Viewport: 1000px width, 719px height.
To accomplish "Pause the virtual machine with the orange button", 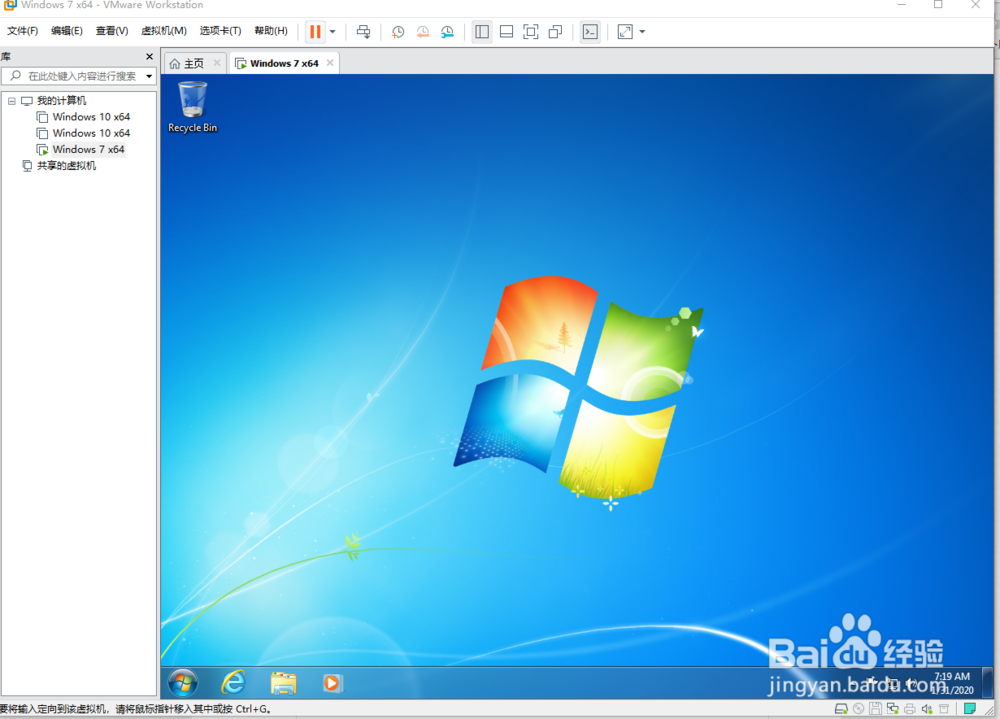I will coord(315,31).
